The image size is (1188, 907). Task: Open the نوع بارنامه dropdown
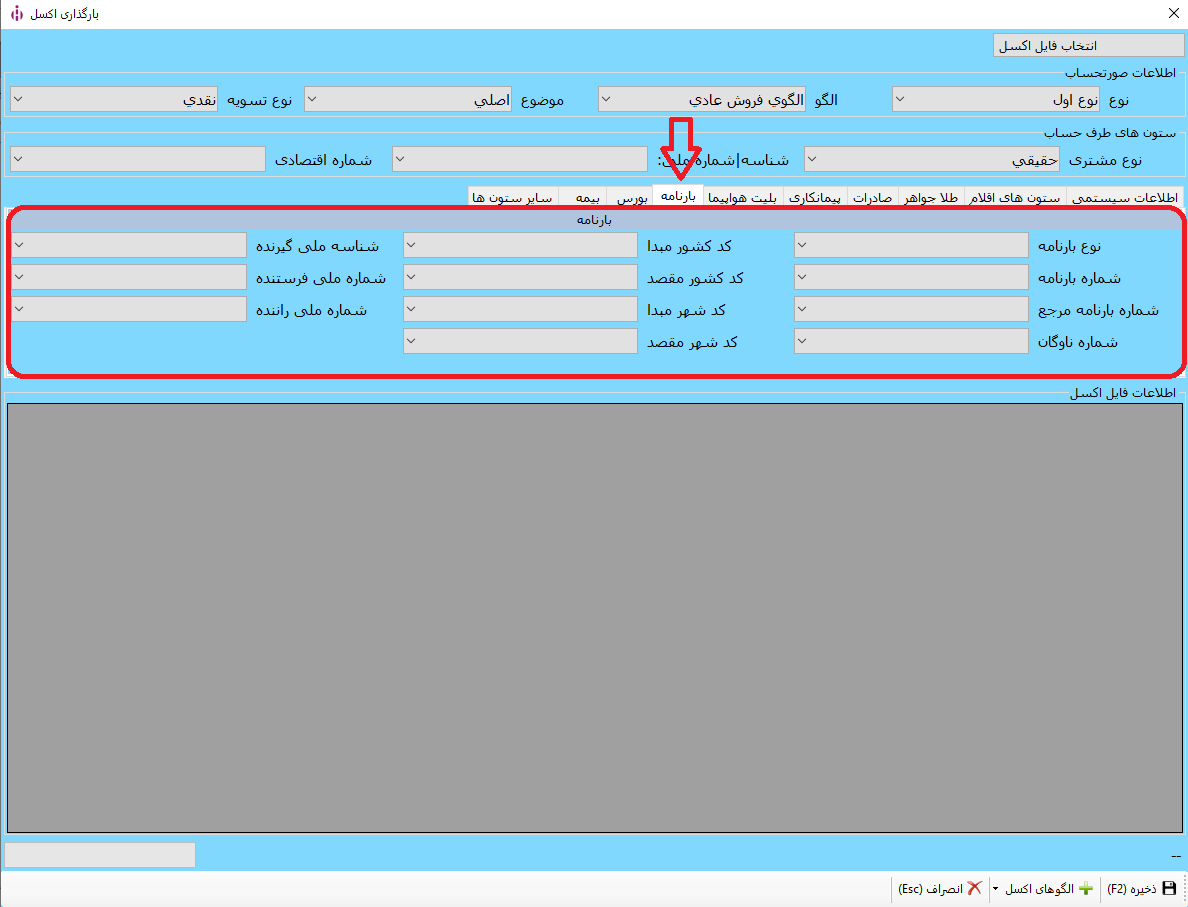pos(911,245)
